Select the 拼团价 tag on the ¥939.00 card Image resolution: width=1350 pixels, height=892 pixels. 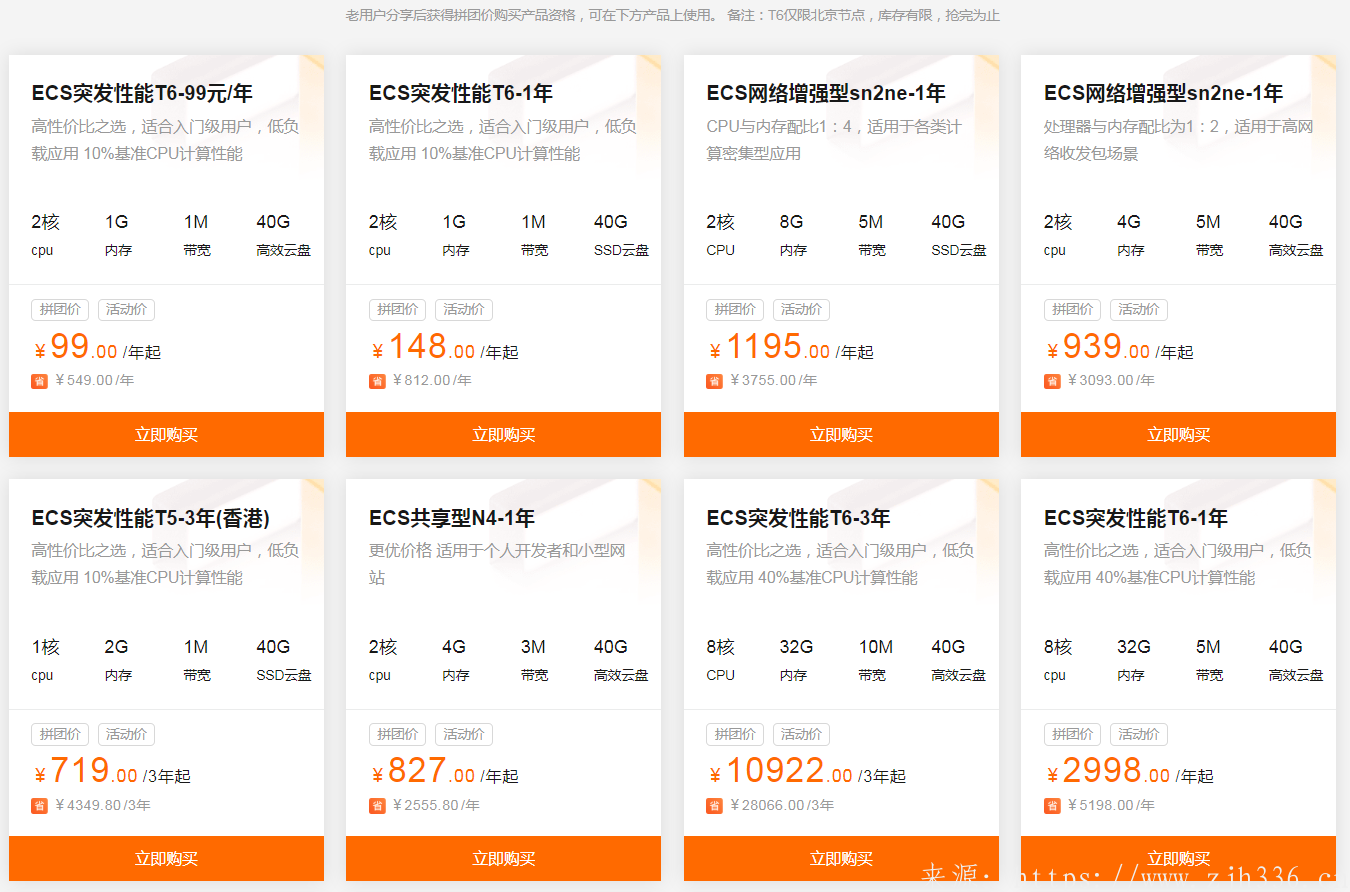click(1073, 310)
